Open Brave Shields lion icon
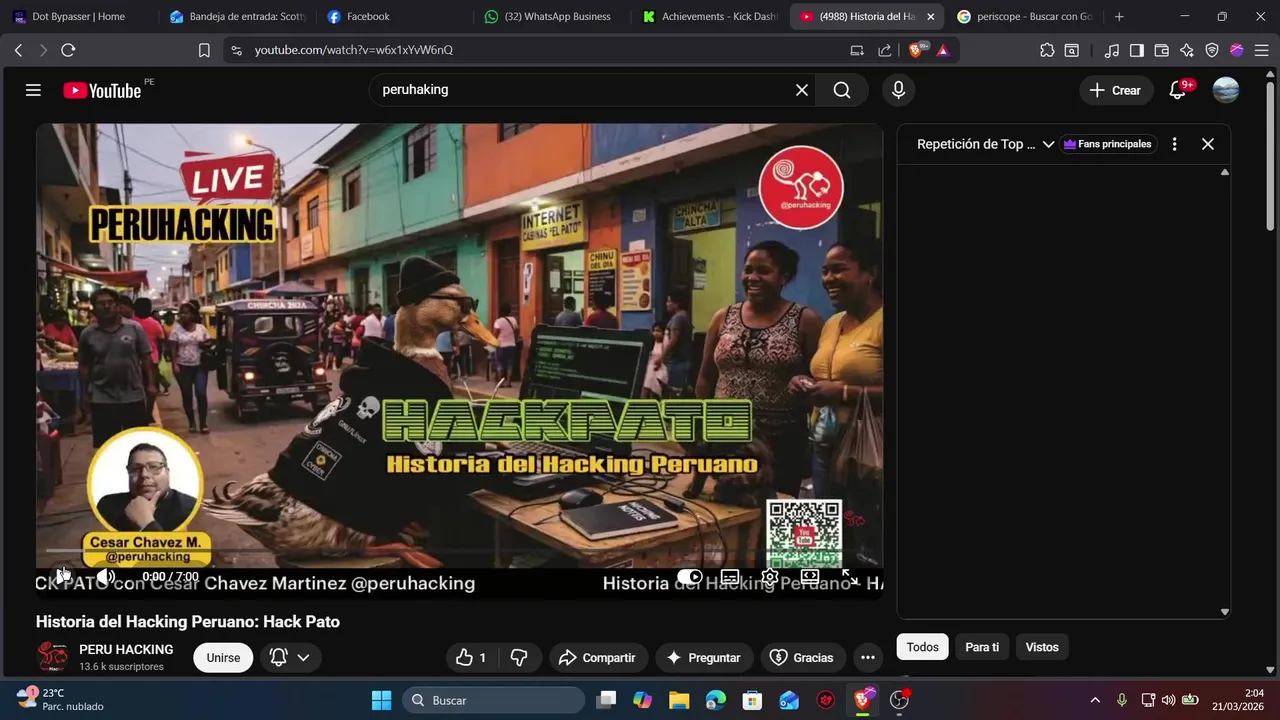The image size is (1280, 720). tap(917, 50)
